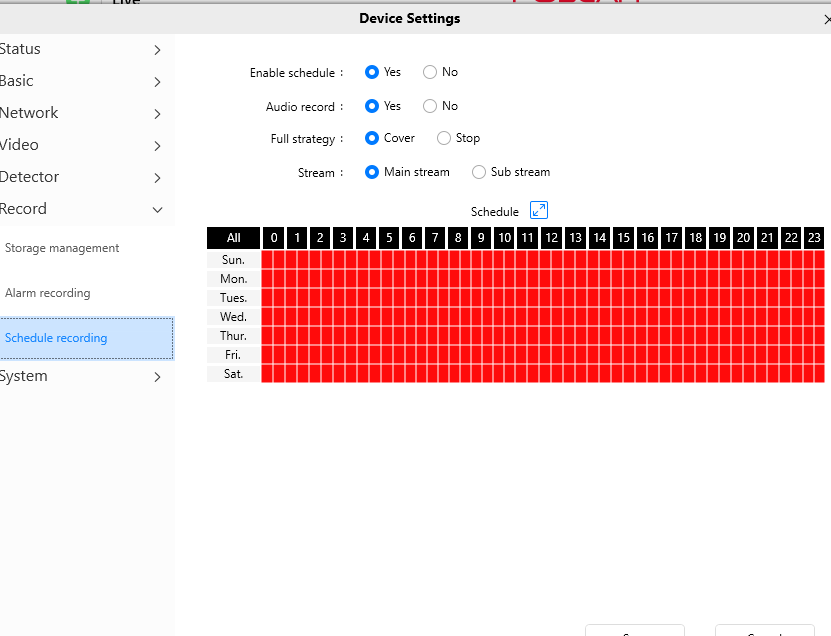Screen dimensions: 831x636
Task: Set Audio record to No
Action: tap(430, 106)
